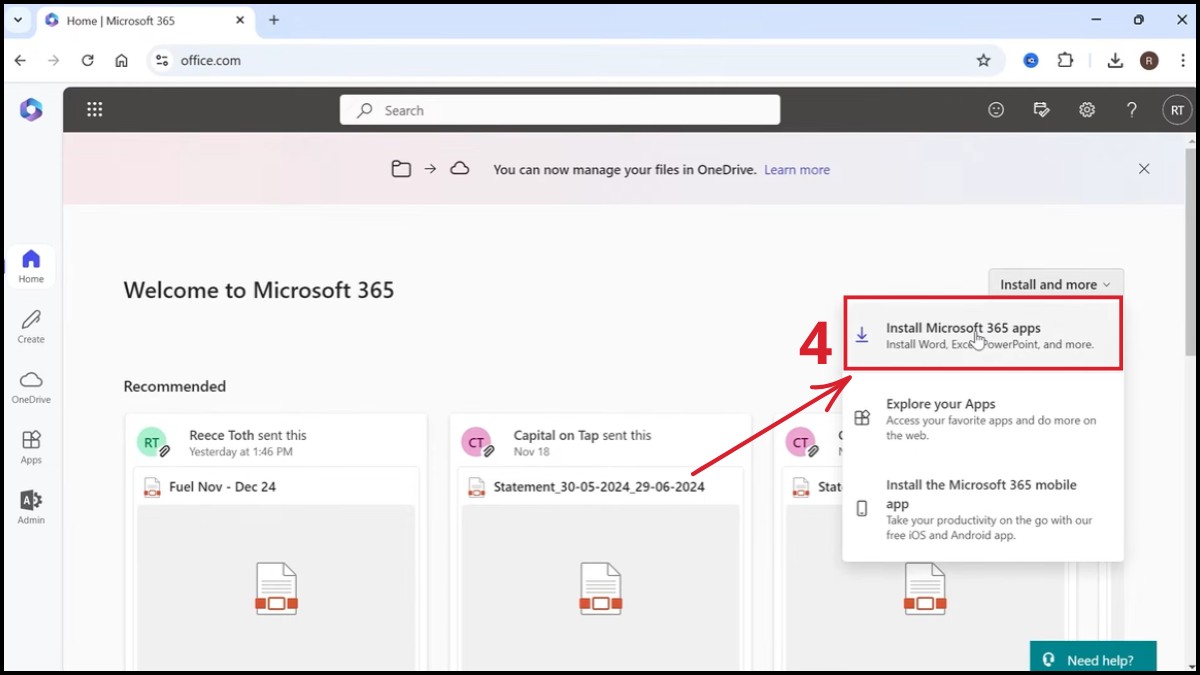
Task: Click the Welcome to Microsoft 365 heading
Action: click(259, 290)
